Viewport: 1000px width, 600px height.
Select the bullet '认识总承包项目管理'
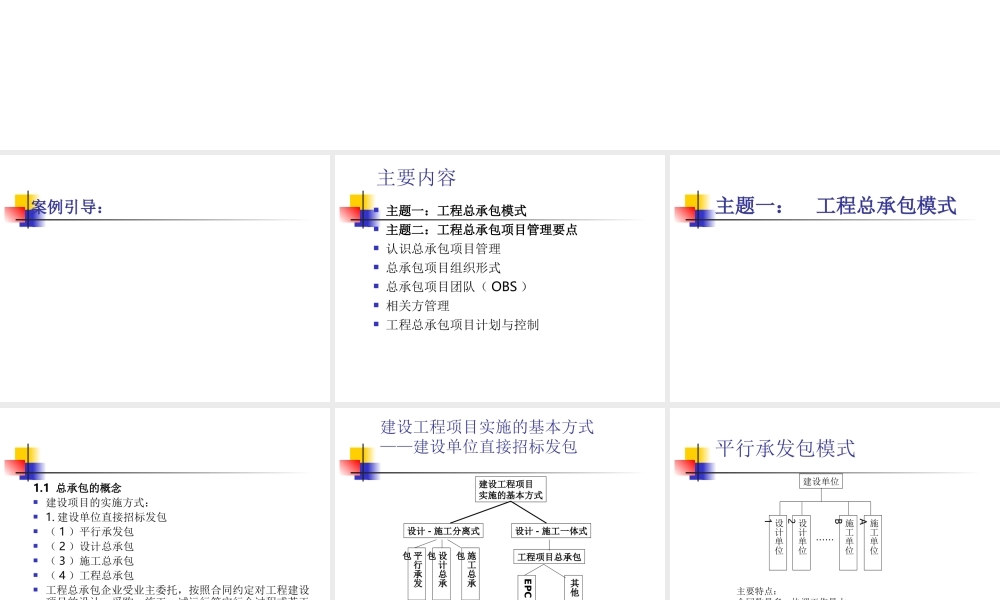pos(443,249)
